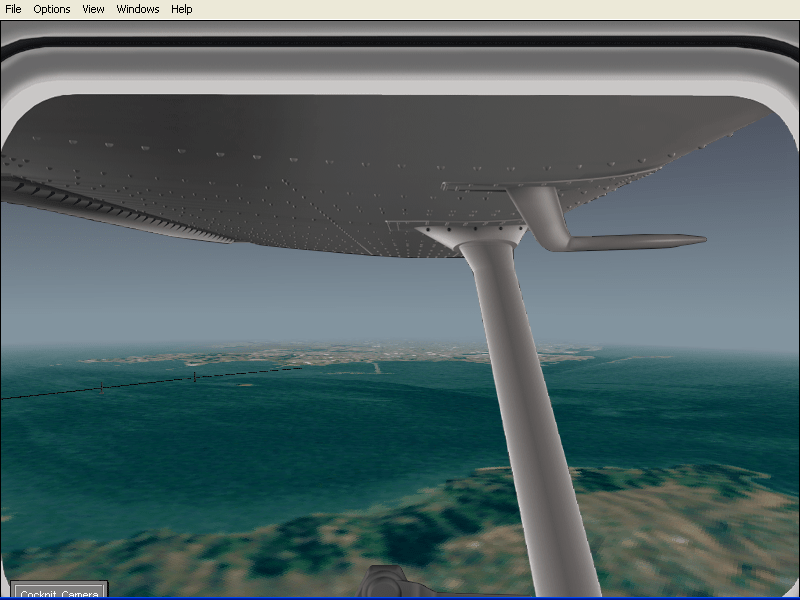This screenshot has height=600, width=800.
Task: Click the Cockpit Camera button
Action: click(58, 592)
